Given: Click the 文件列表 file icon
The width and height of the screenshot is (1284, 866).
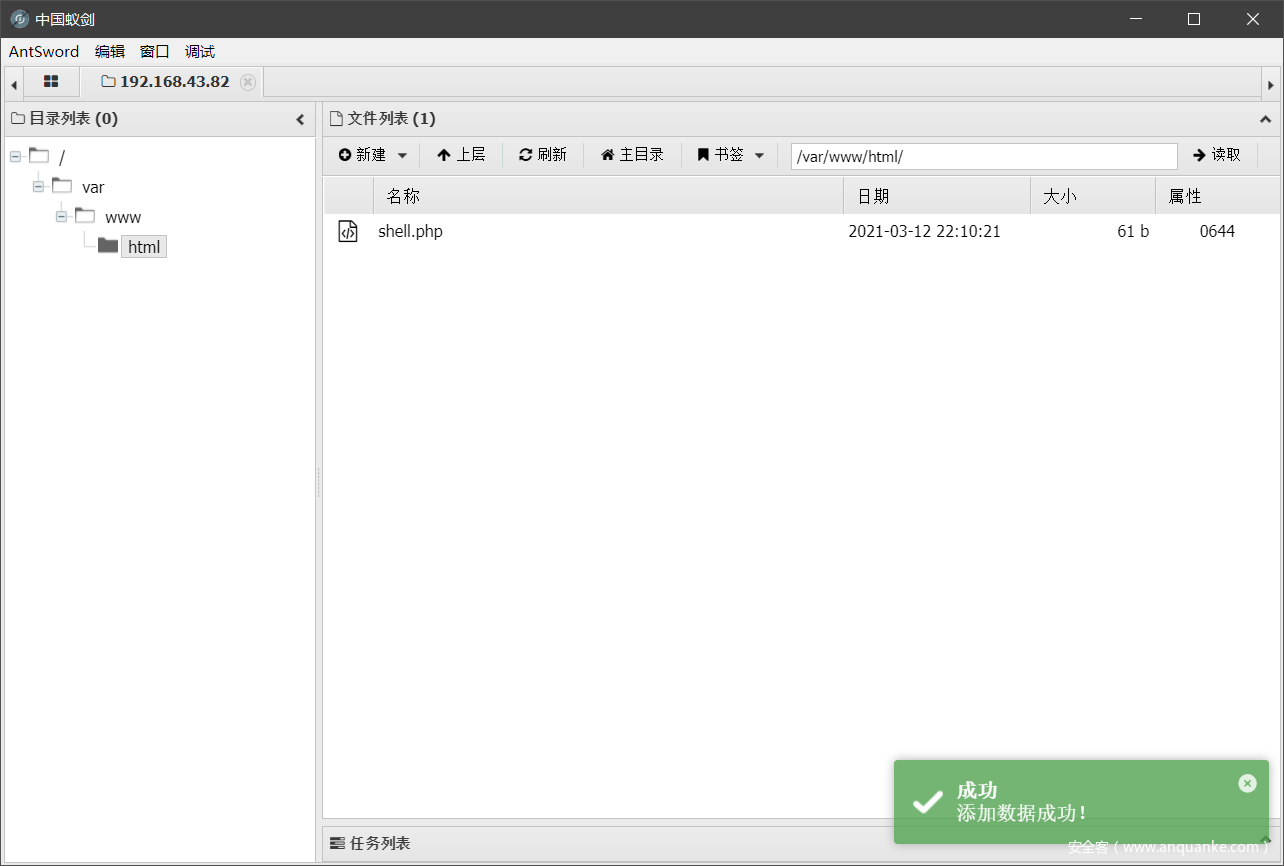Looking at the screenshot, I should [x=336, y=119].
